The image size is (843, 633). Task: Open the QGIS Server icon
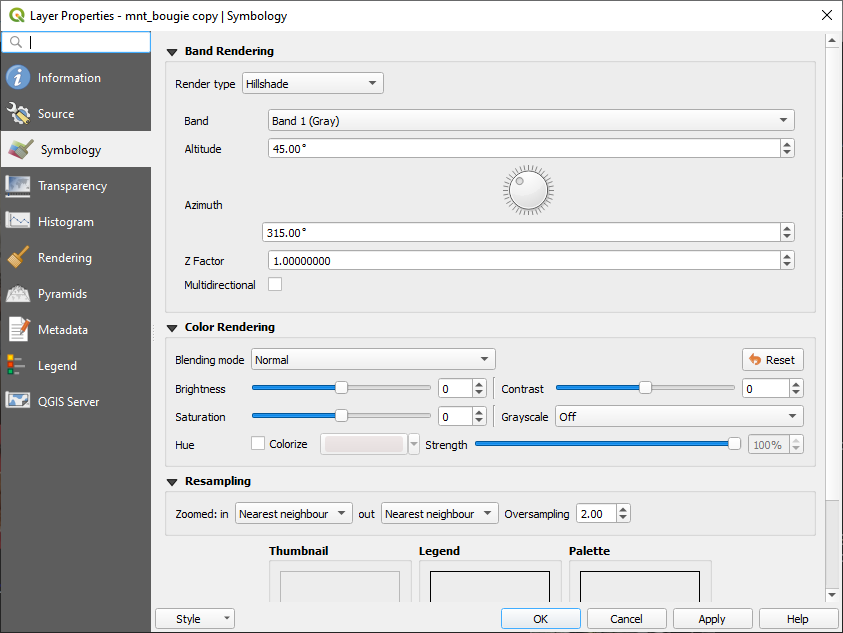(18, 402)
